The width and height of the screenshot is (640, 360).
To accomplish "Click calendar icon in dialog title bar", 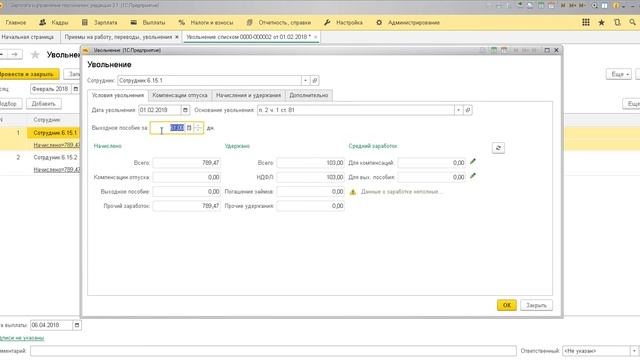I will pos(504,50).
